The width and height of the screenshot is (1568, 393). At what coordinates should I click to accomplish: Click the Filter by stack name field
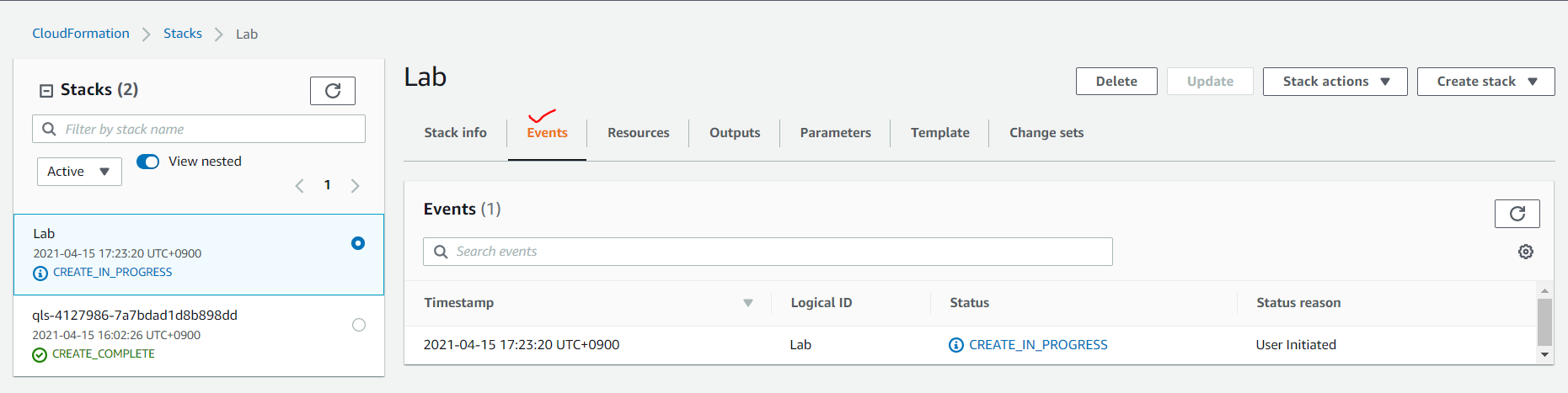(x=199, y=129)
